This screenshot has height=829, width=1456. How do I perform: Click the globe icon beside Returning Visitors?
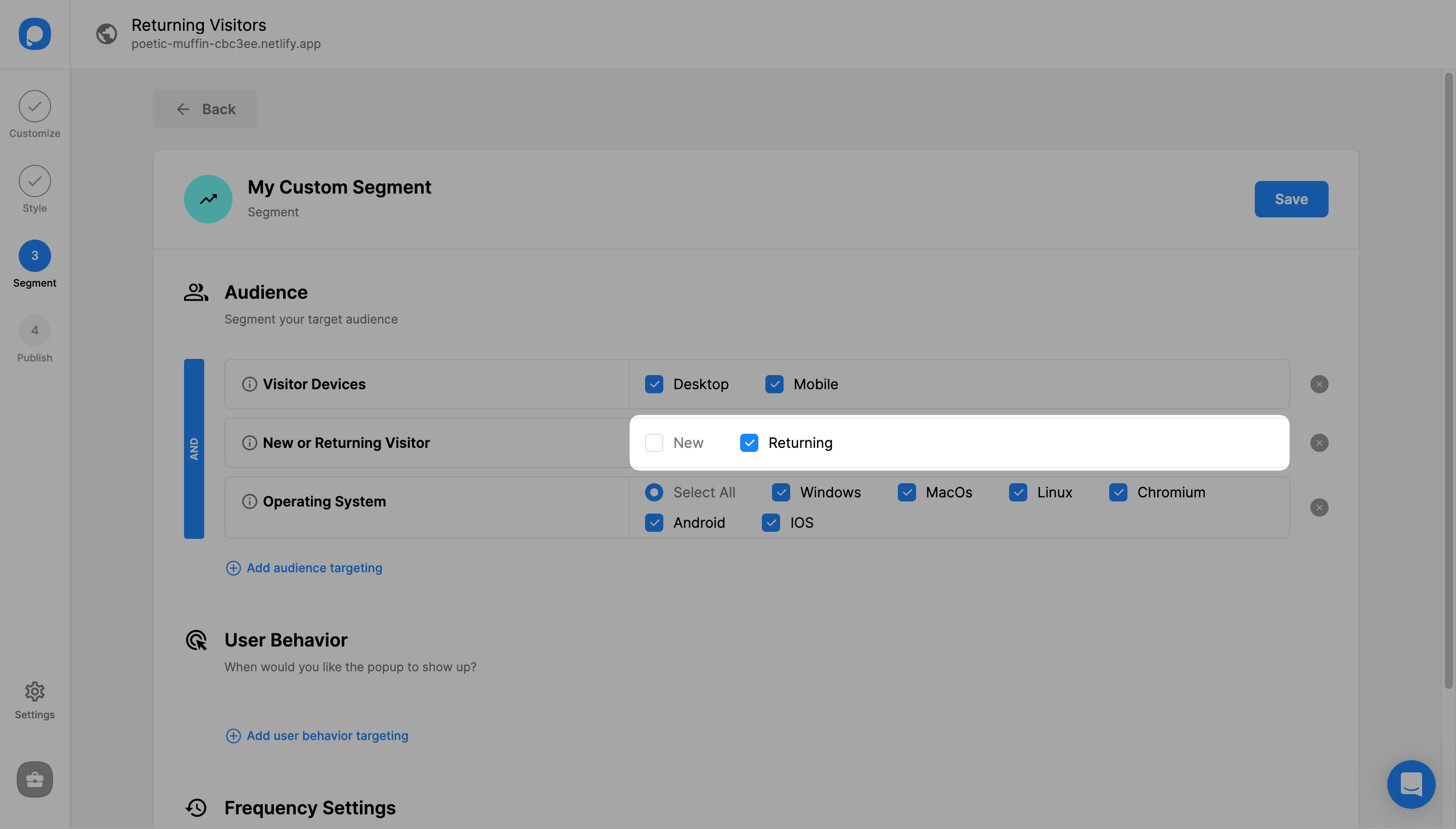(107, 34)
